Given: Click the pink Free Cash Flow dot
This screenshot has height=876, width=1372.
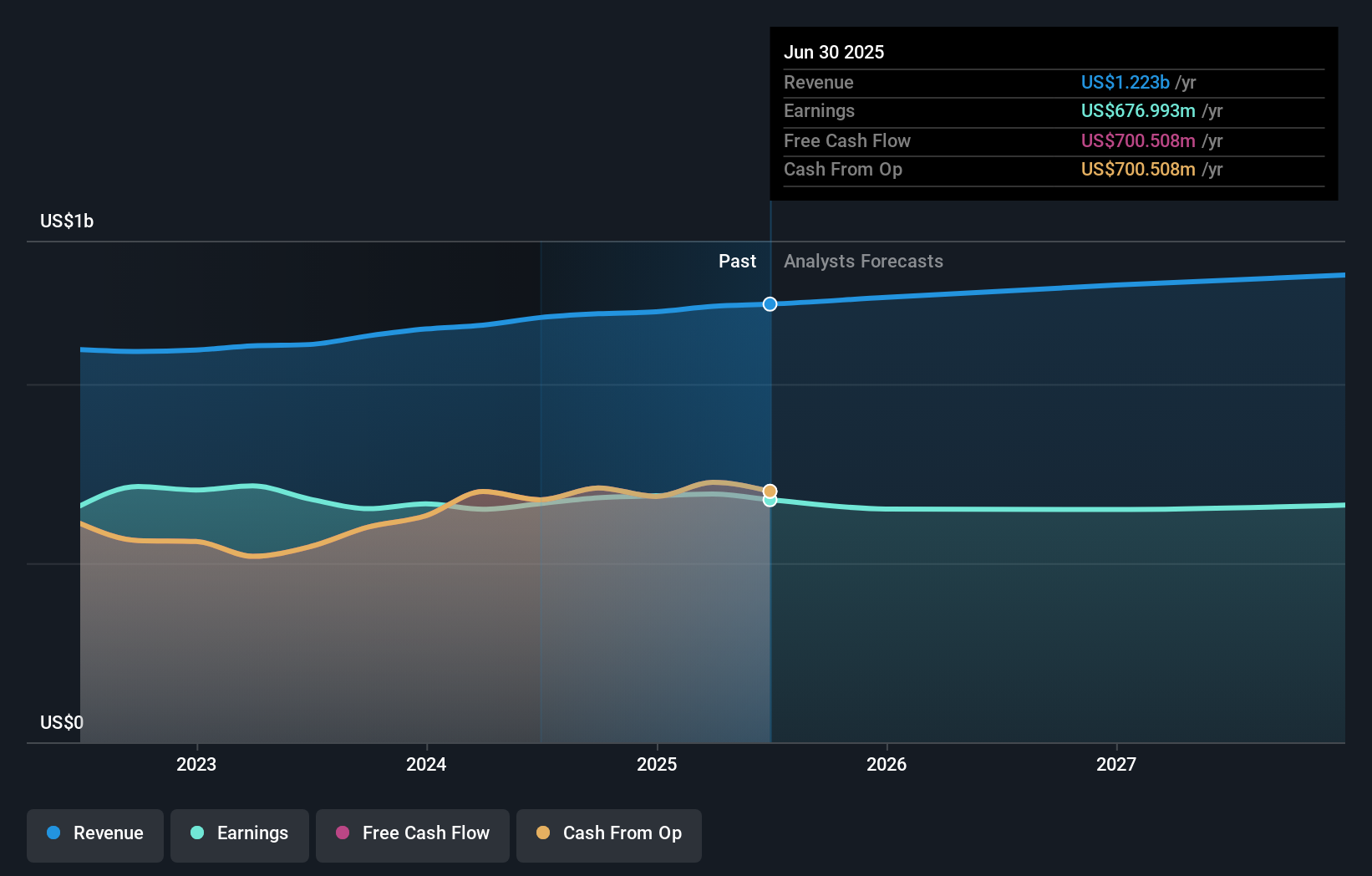Looking at the screenshot, I should pos(343,833).
